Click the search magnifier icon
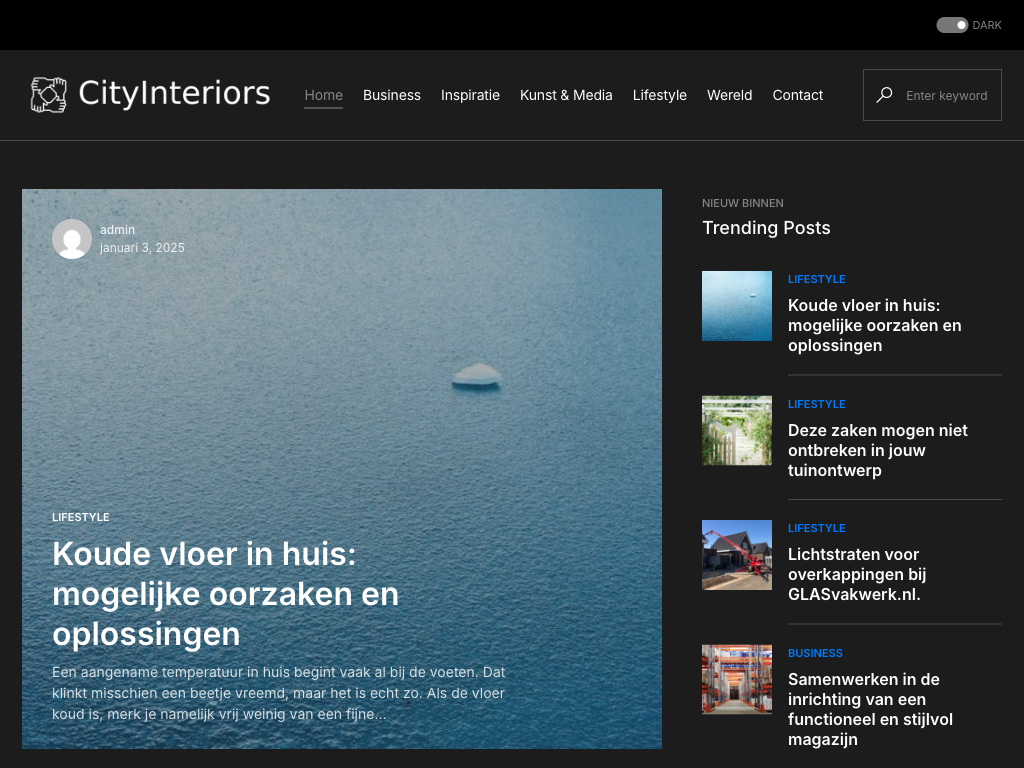The width and height of the screenshot is (1024, 768). [884, 95]
